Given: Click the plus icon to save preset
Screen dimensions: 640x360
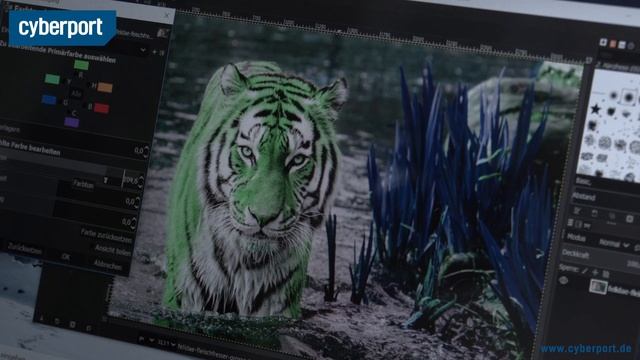Looking at the screenshot, I should click(x=154, y=52).
